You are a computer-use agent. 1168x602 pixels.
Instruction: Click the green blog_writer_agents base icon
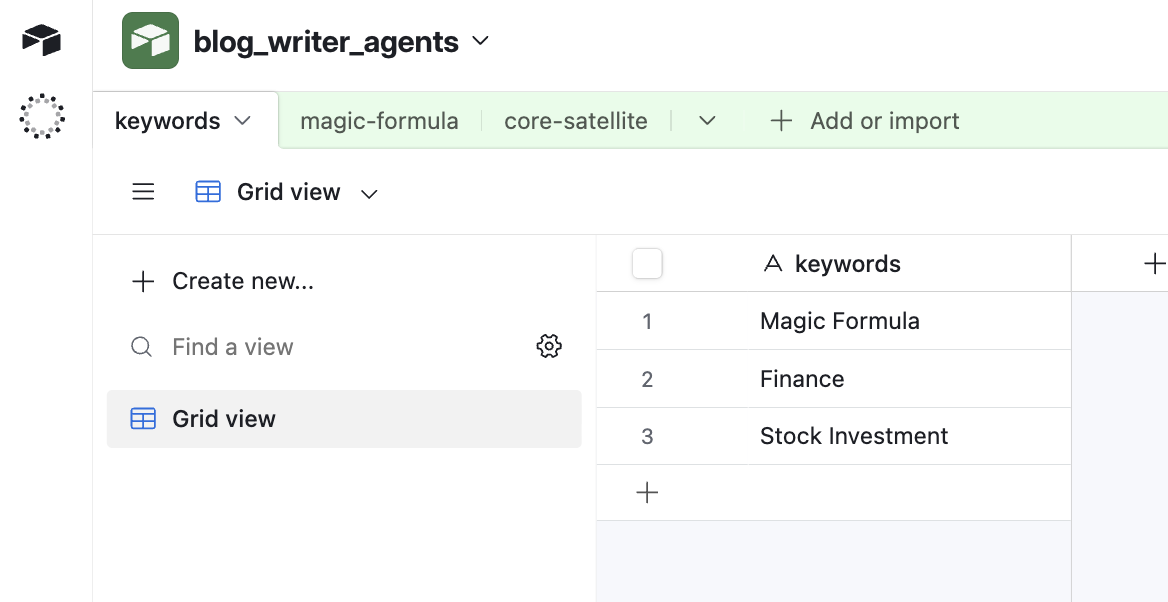(150, 41)
